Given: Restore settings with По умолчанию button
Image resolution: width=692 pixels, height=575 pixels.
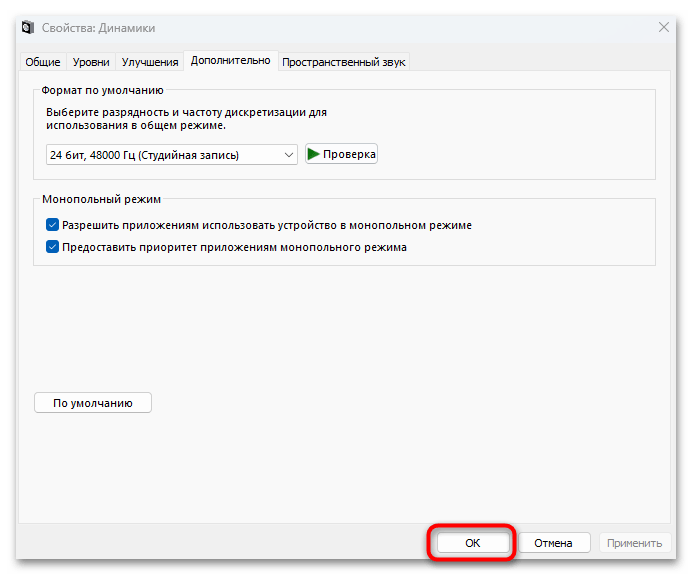Looking at the screenshot, I should pyautogui.click(x=93, y=403).
